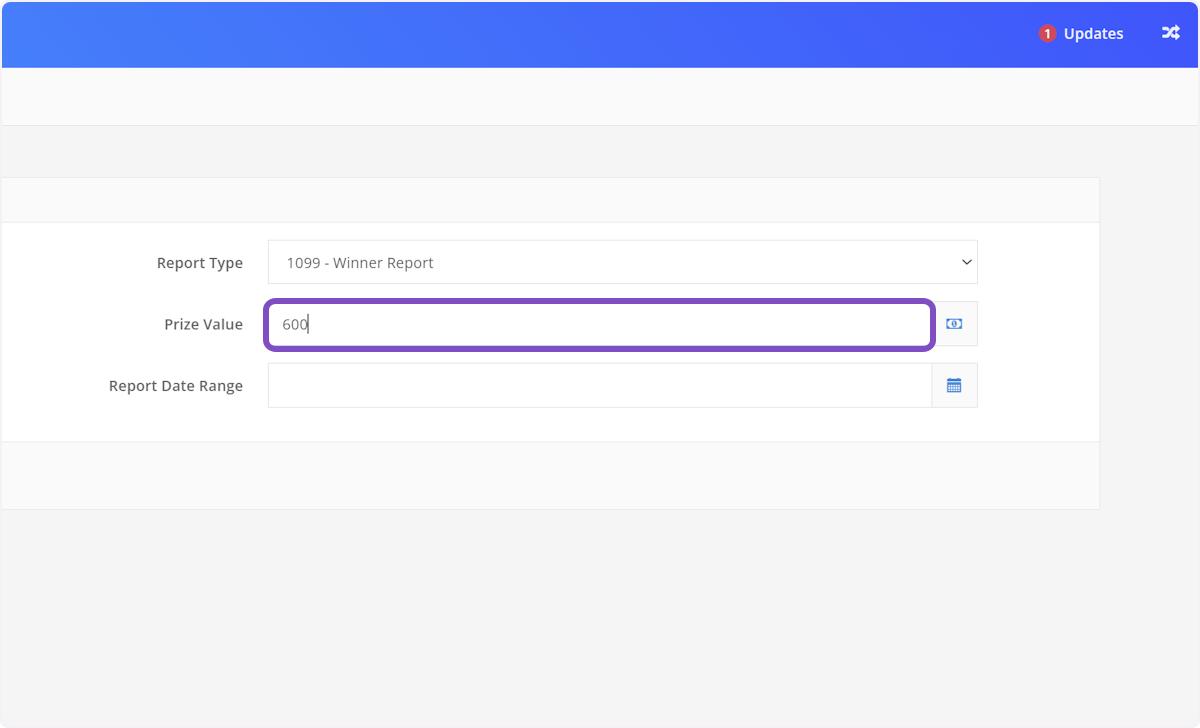The image size is (1200, 728).
Task: Click the money bill icon
Action: pyautogui.click(x=954, y=324)
